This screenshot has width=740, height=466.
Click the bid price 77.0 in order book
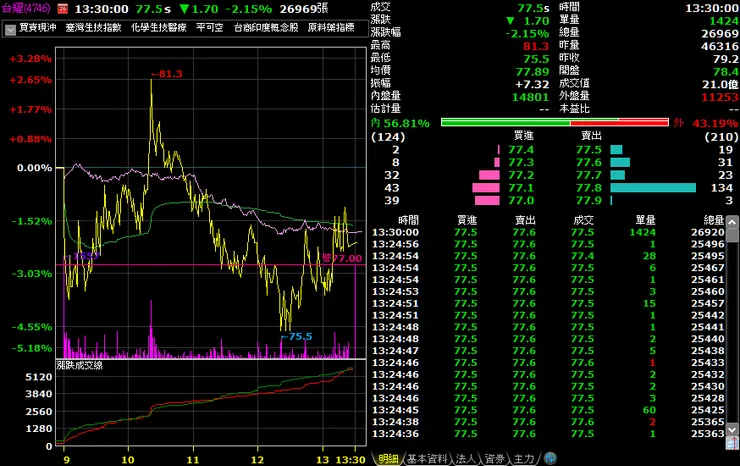521,201
